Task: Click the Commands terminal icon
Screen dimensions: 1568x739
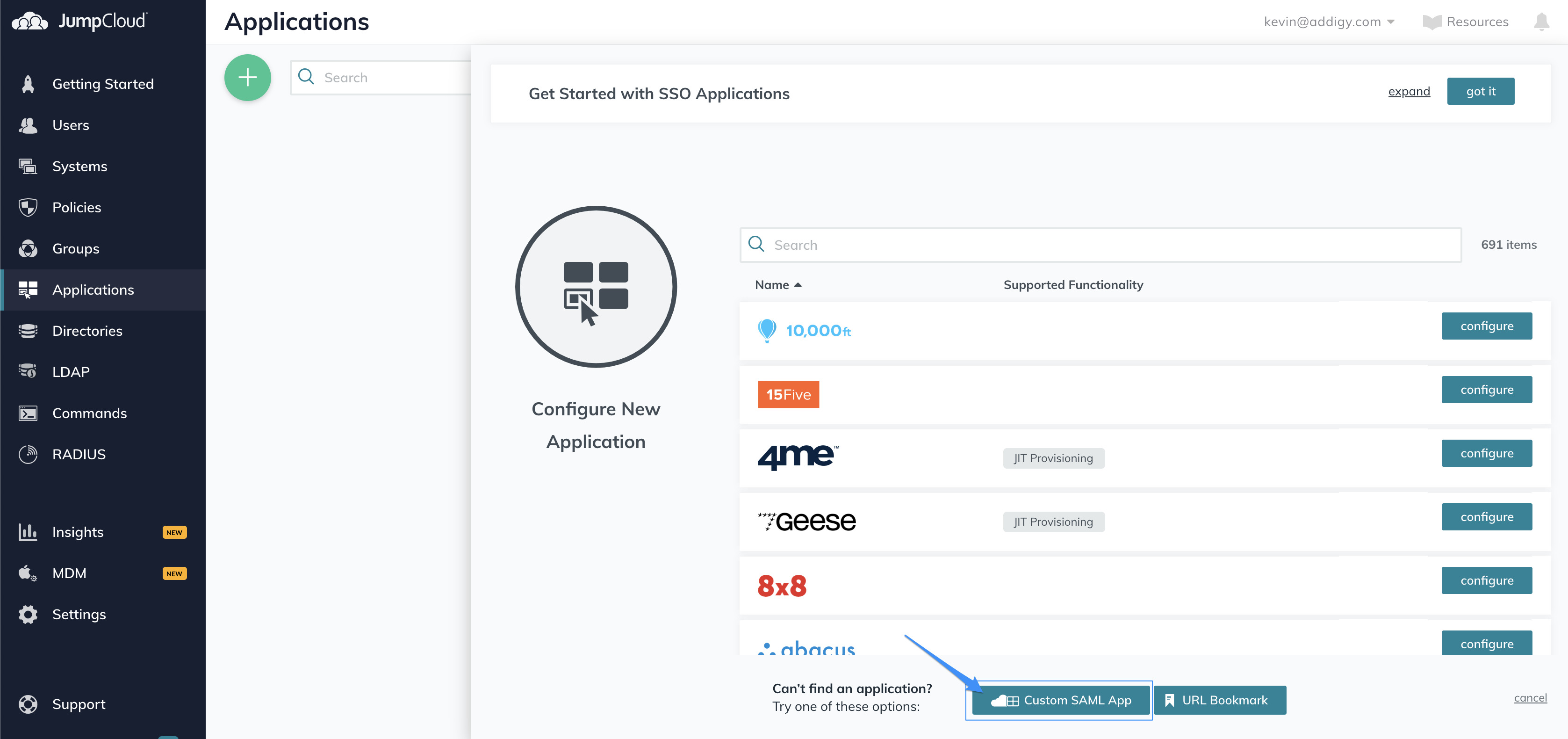Action: (x=28, y=413)
